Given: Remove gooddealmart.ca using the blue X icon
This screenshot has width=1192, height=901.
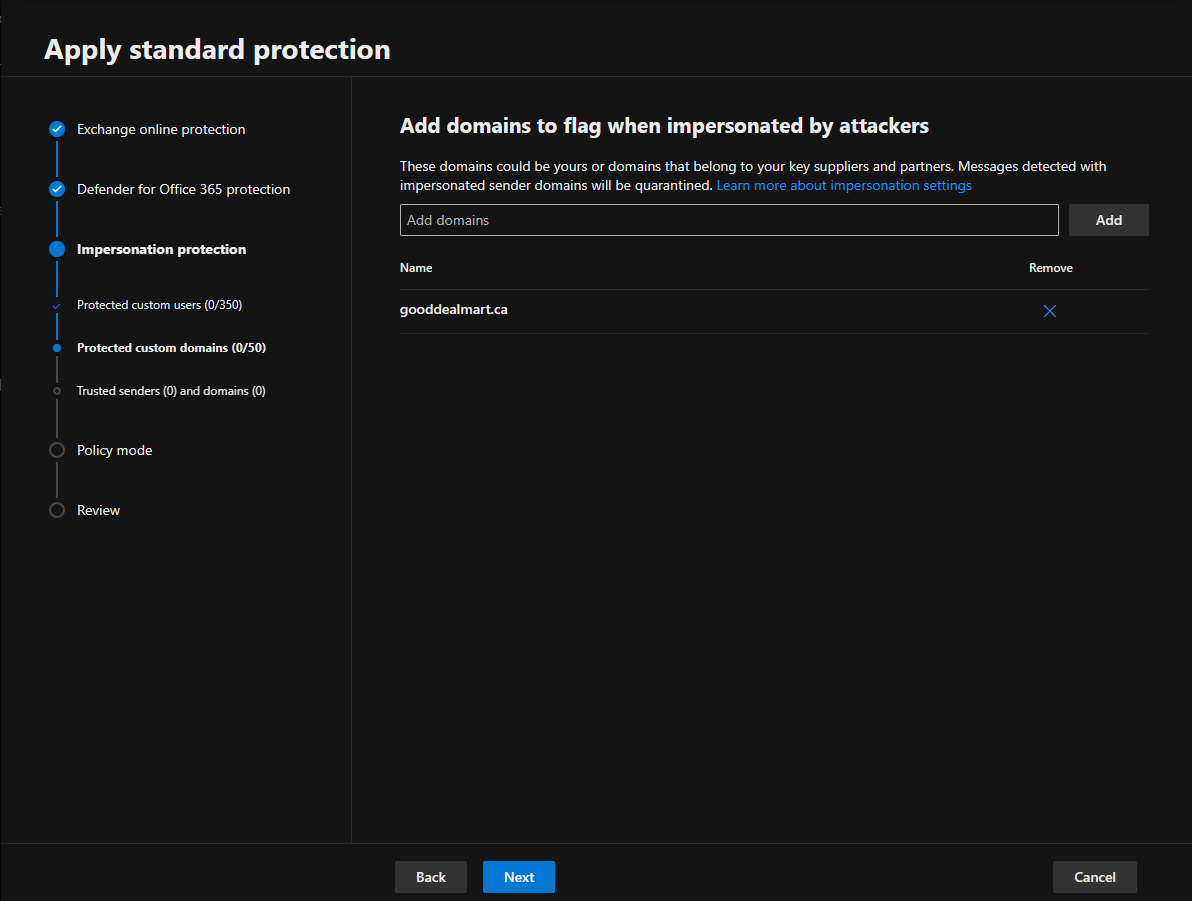Looking at the screenshot, I should 1049,311.
